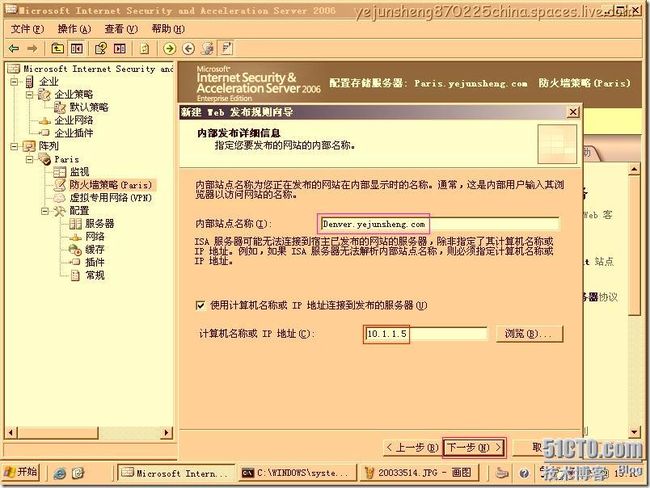Open the 查看(V) menu
Viewport: 650px width, 488px height.
coord(121,29)
